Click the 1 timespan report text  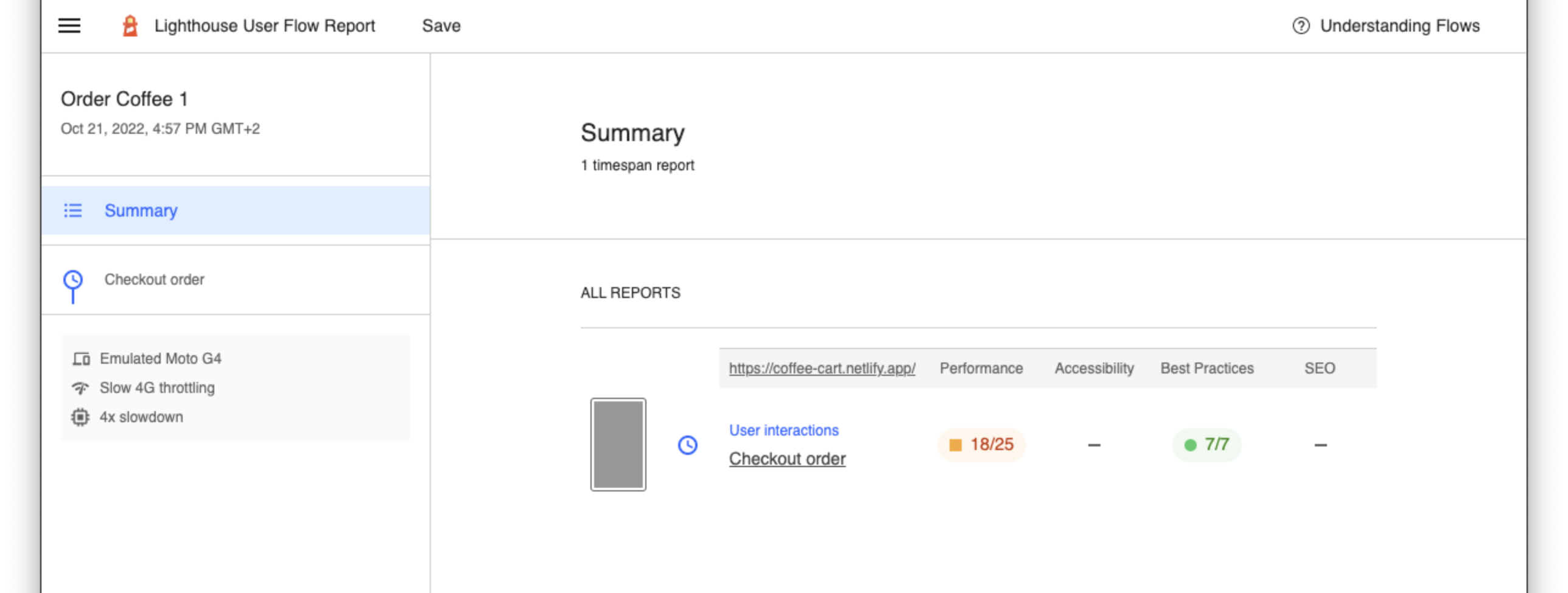637,165
